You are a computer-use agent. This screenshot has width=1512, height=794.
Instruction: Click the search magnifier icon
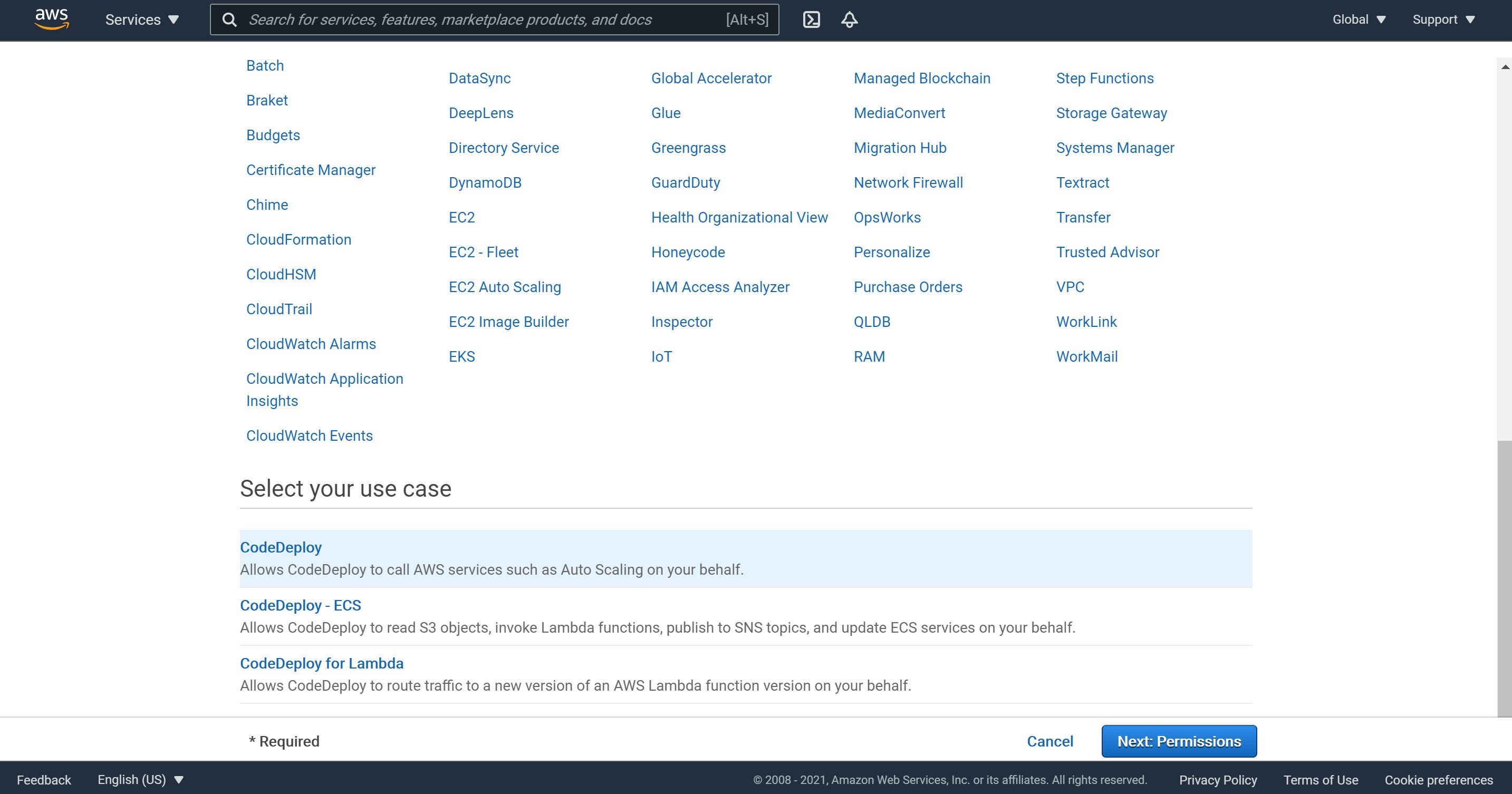click(x=229, y=20)
